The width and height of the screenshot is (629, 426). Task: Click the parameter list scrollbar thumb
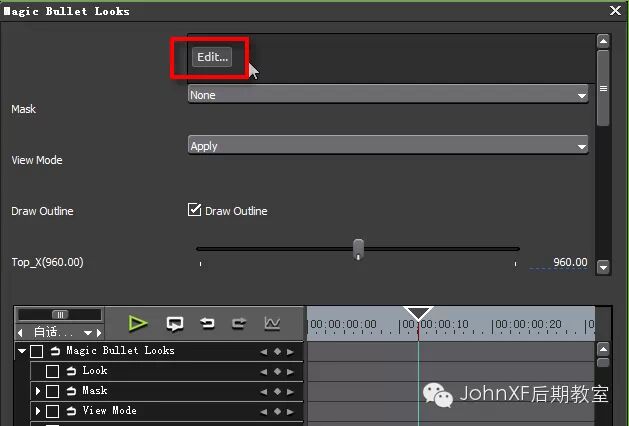pyautogui.click(x=603, y=88)
